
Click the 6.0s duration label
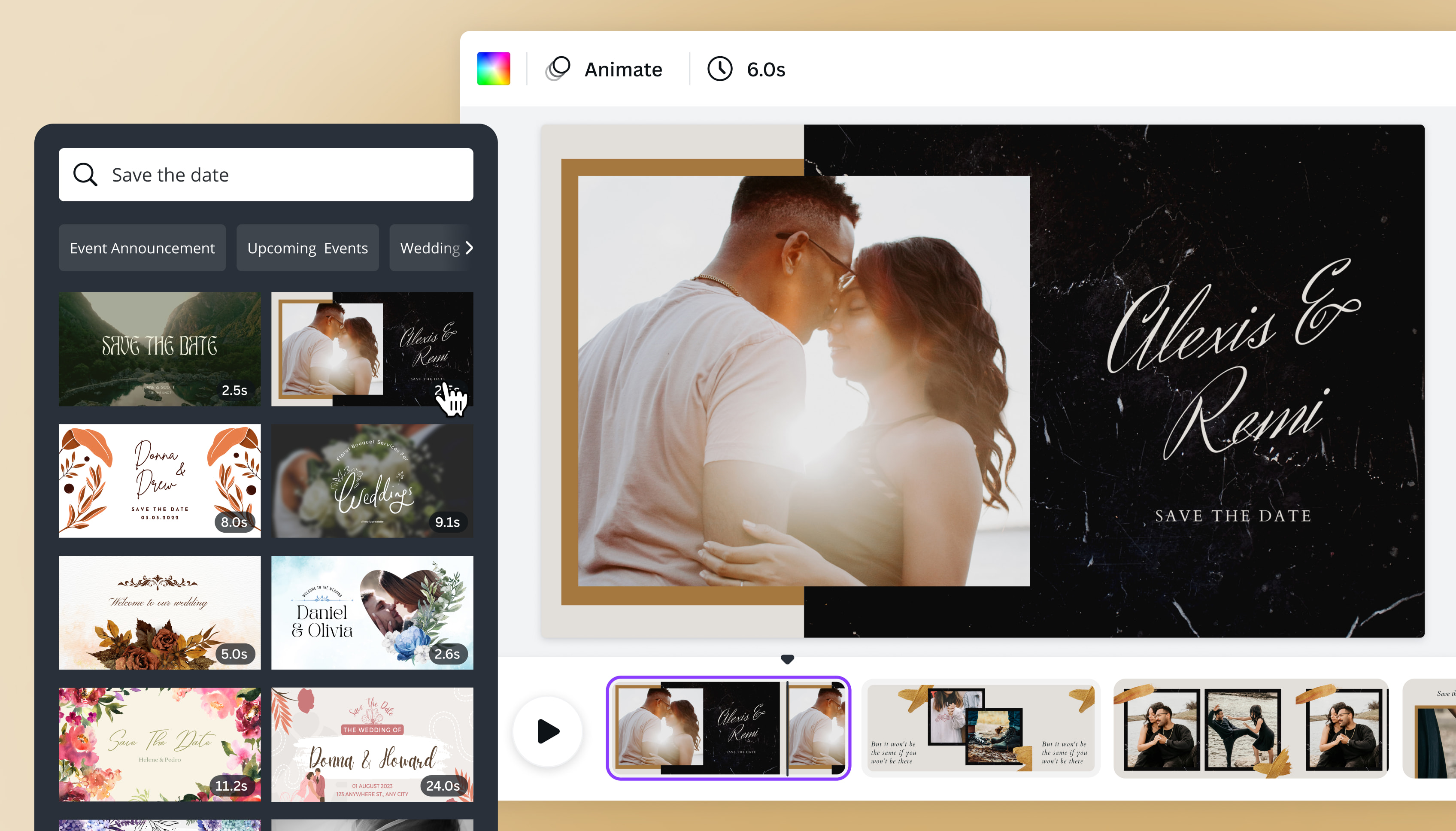[x=765, y=69]
